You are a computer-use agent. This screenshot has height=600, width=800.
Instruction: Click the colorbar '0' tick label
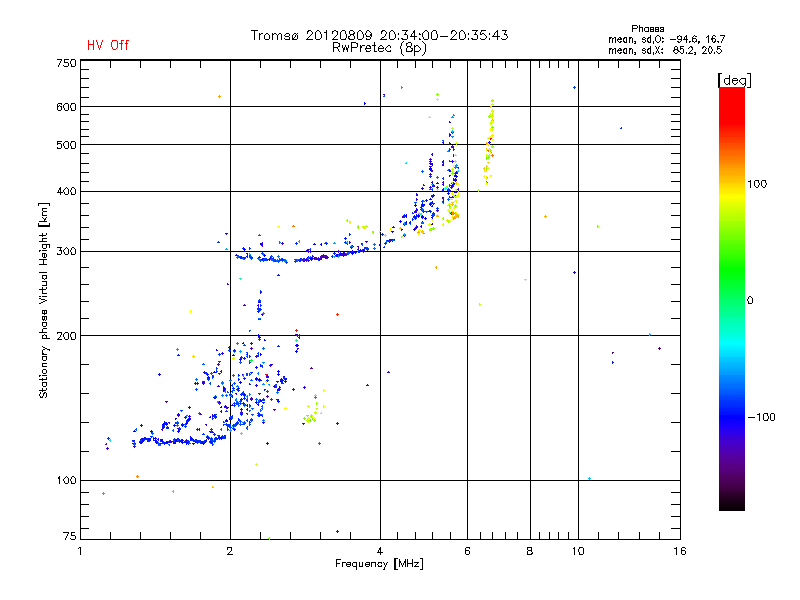pyautogui.click(x=750, y=301)
